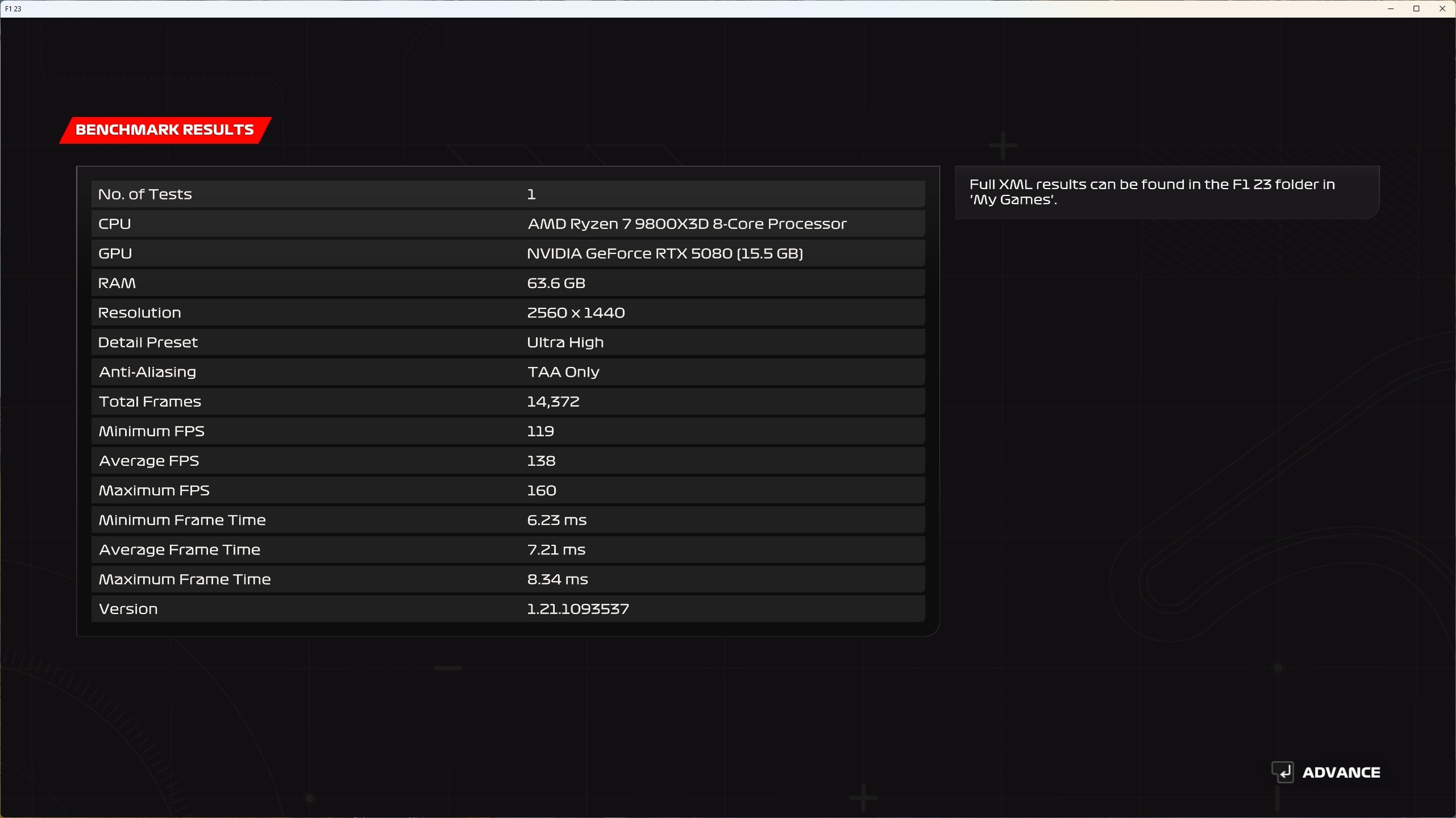Click the Resolution 2560 x 1440 row
The height and width of the screenshot is (818, 1456).
tap(507, 312)
